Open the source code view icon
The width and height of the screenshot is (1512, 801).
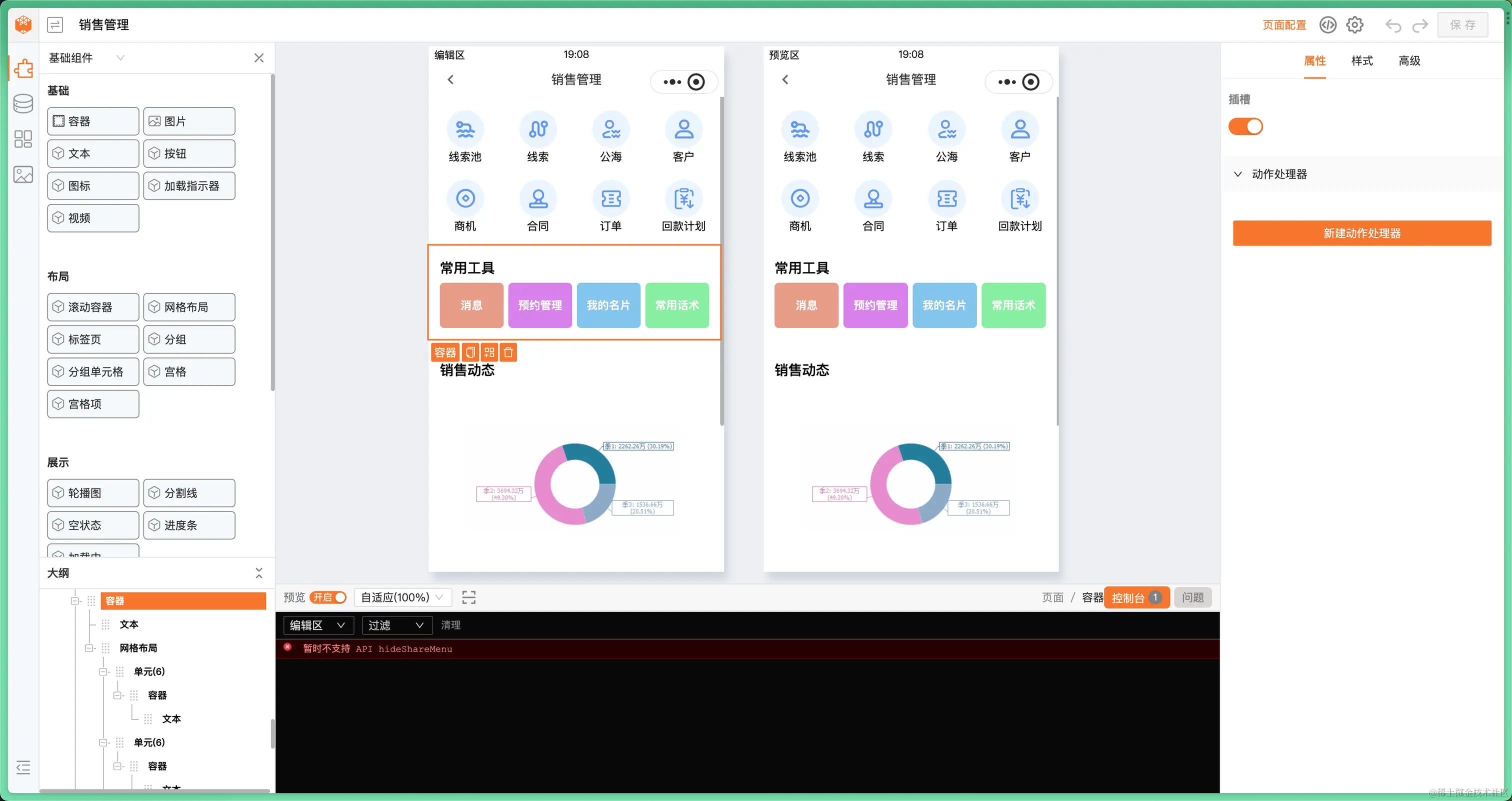tap(1327, 24)
